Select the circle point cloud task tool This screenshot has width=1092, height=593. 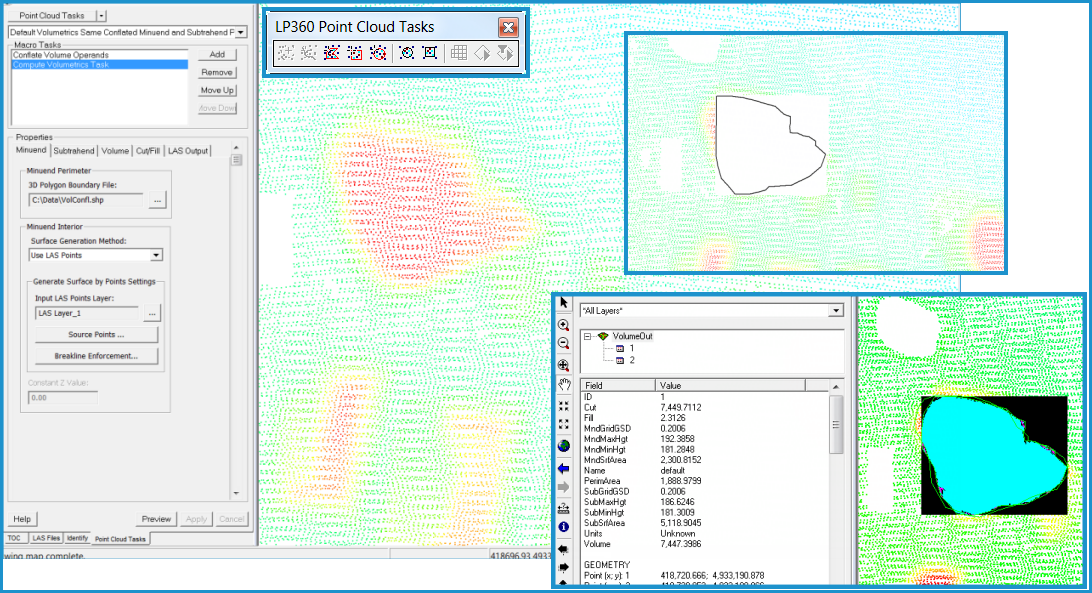pos(378,53)
